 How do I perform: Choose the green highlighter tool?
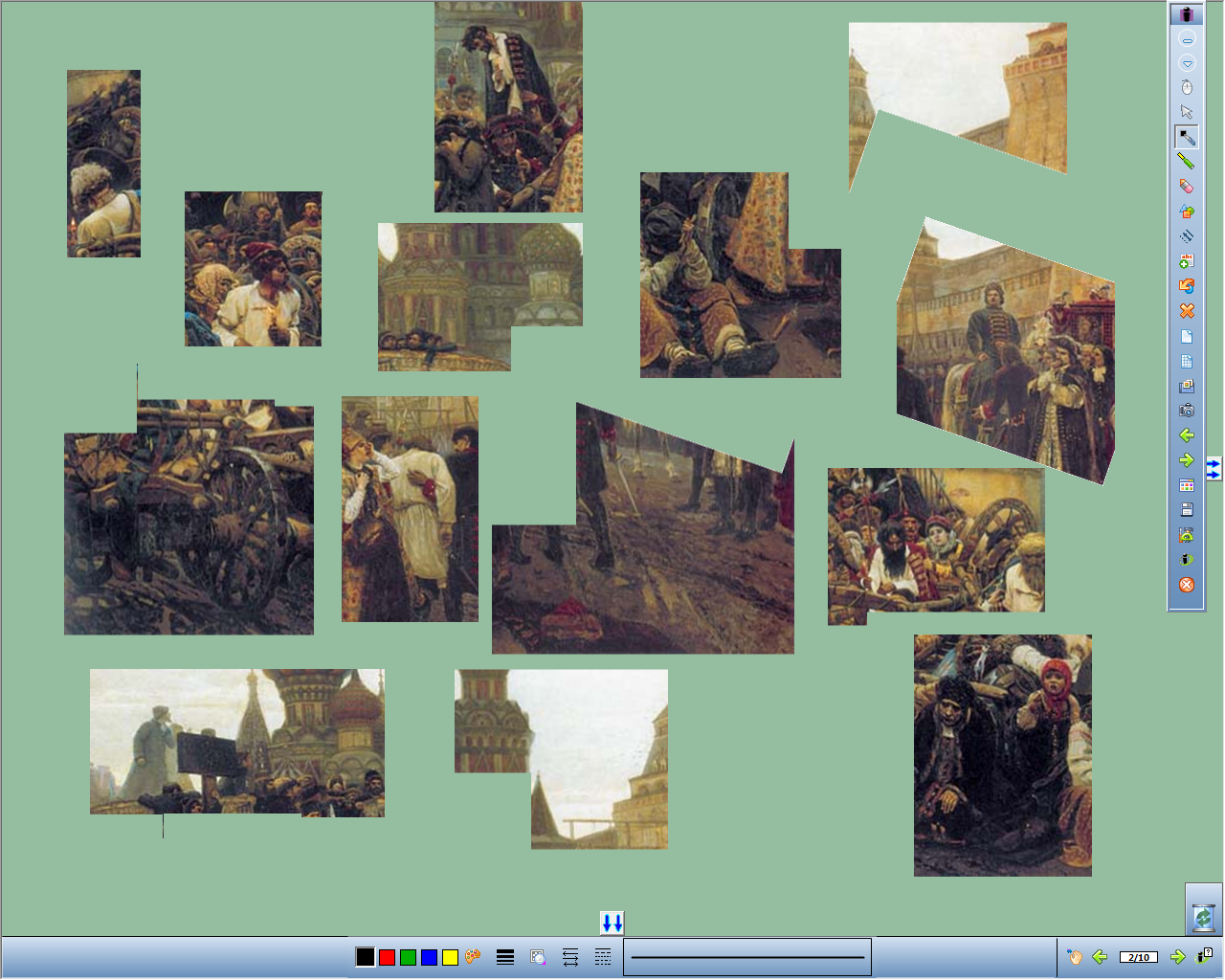point(1187,162)
